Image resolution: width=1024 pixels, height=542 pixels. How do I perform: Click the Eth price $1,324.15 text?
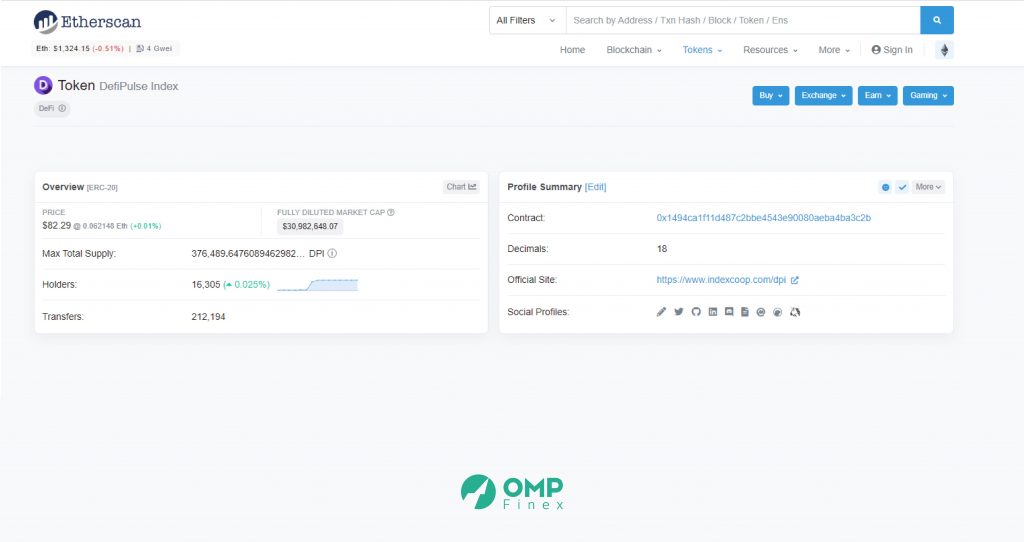click(x=63, y=48)
